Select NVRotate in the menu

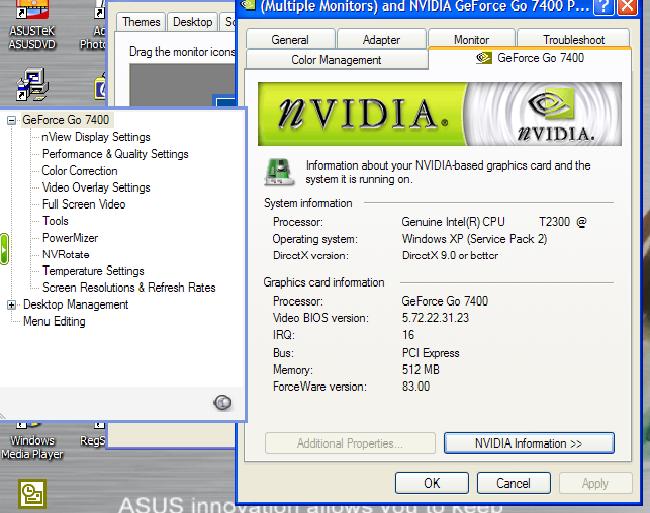coord(66,254)
